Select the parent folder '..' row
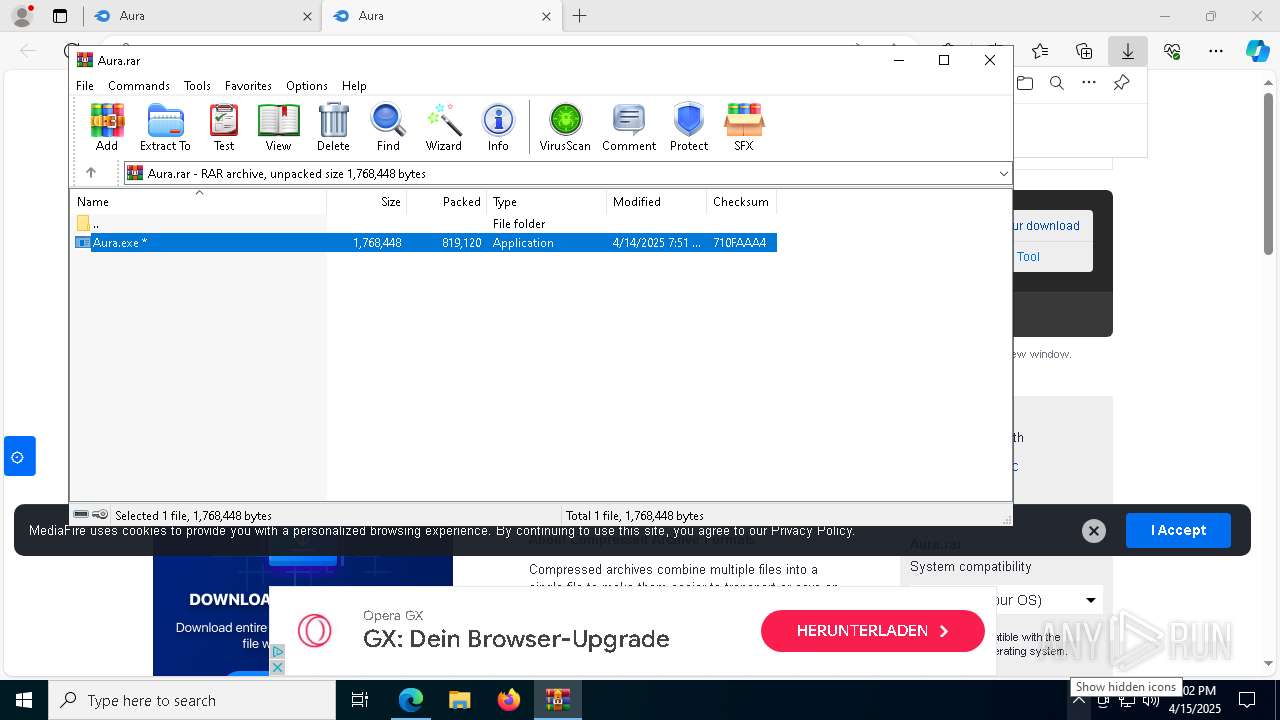 425,224
